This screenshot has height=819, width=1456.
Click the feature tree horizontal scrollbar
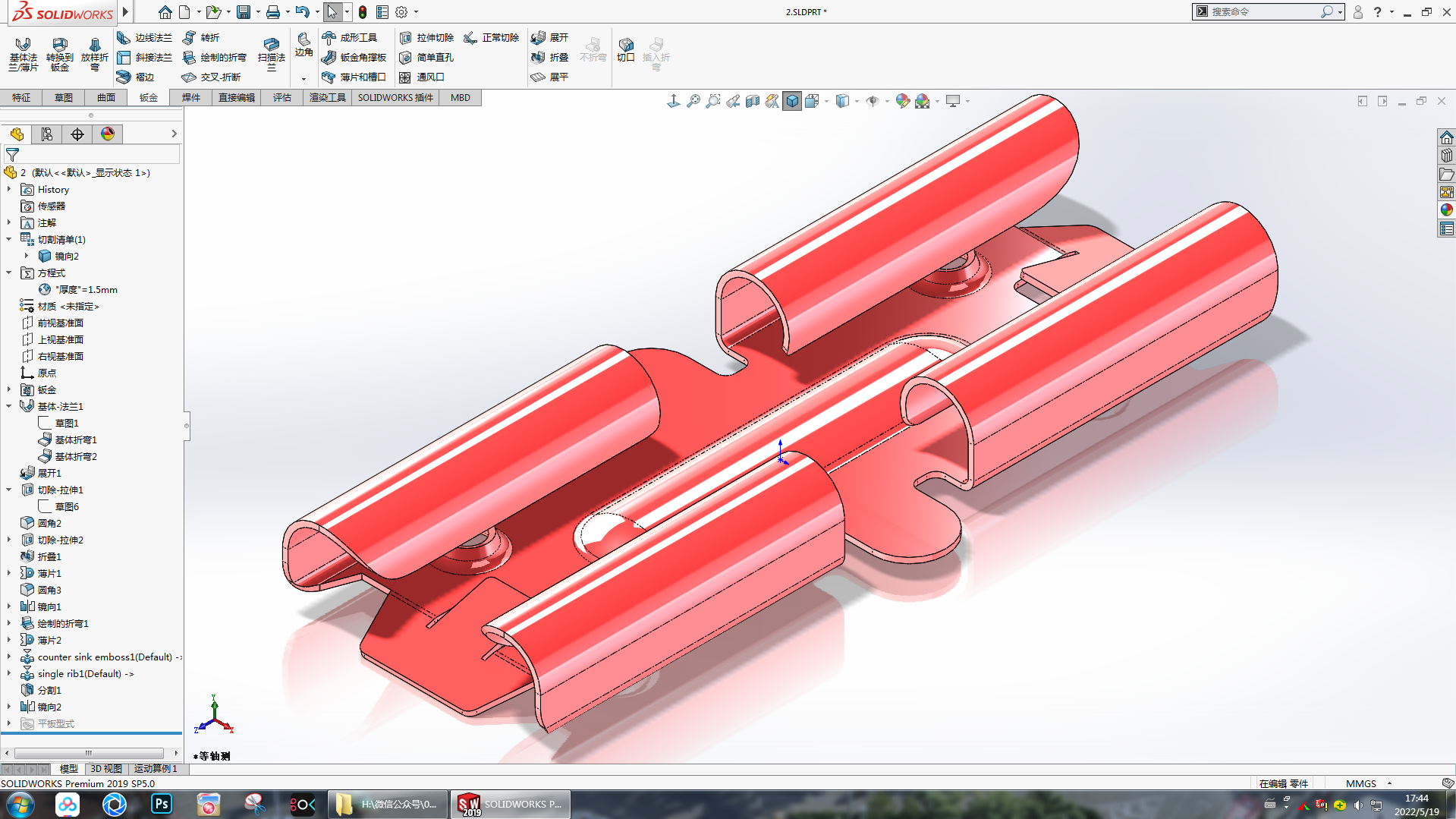tap(89, 753)
